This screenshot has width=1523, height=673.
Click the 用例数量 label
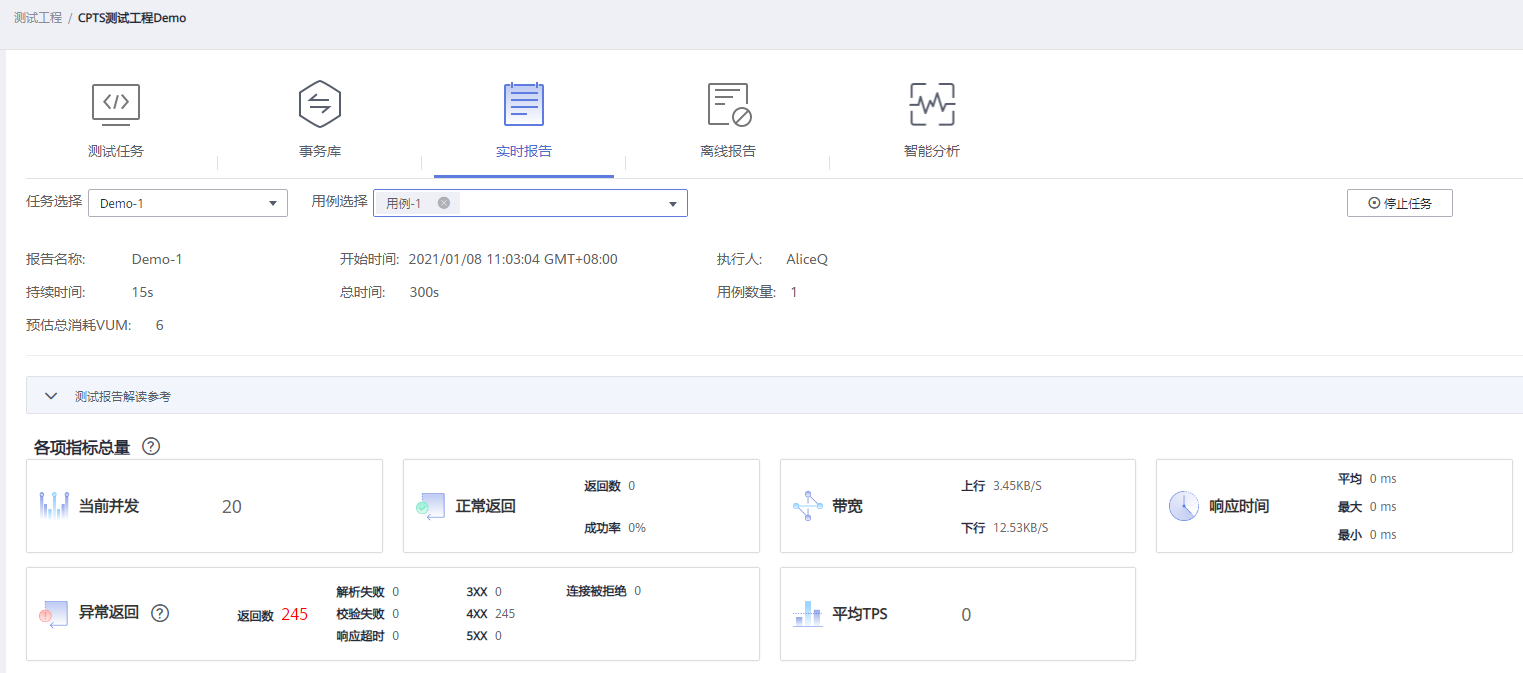tap(746, 292)
